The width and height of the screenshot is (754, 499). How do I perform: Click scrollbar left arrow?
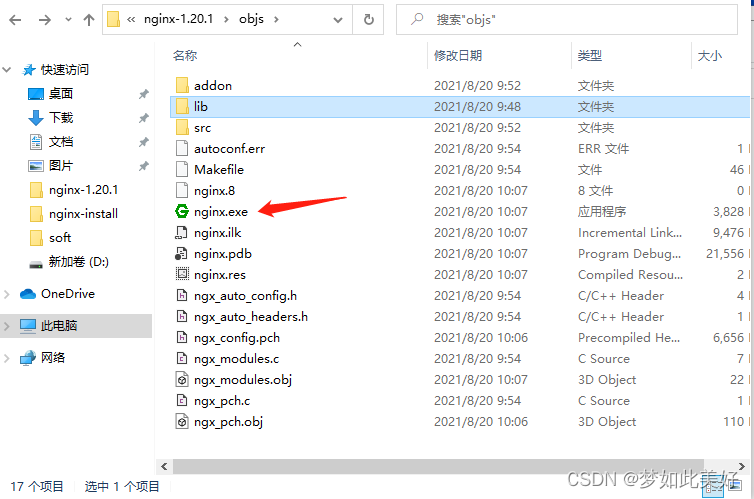click(164, 466)
